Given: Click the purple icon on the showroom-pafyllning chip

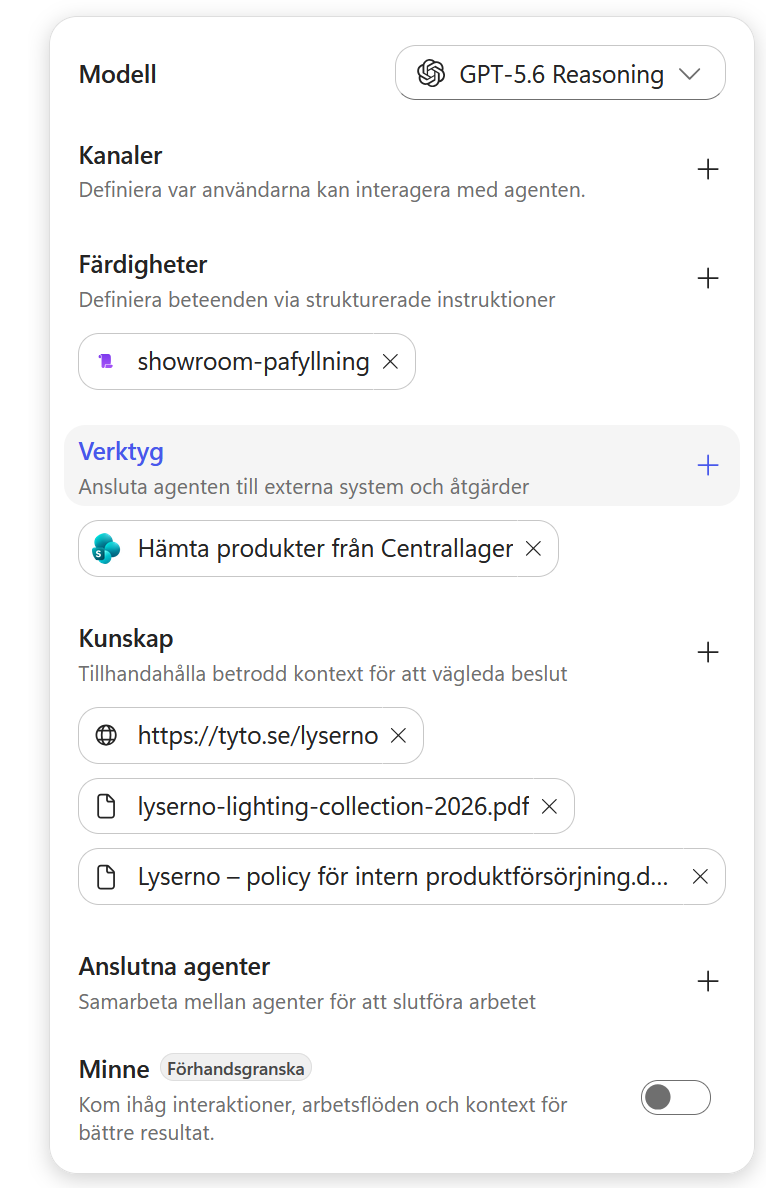Looking at the screenshot, I should click(x=107, y=361).
